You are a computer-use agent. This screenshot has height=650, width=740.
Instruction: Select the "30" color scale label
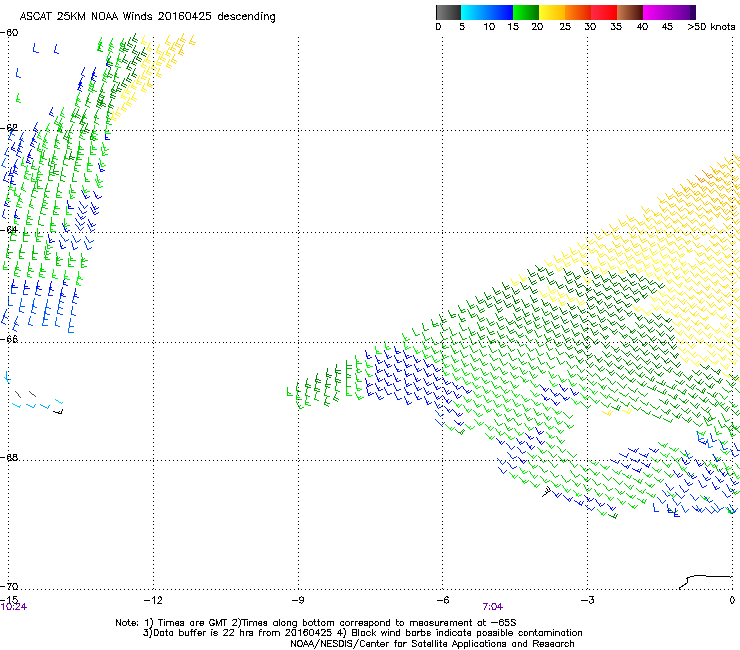coord(590,27)
